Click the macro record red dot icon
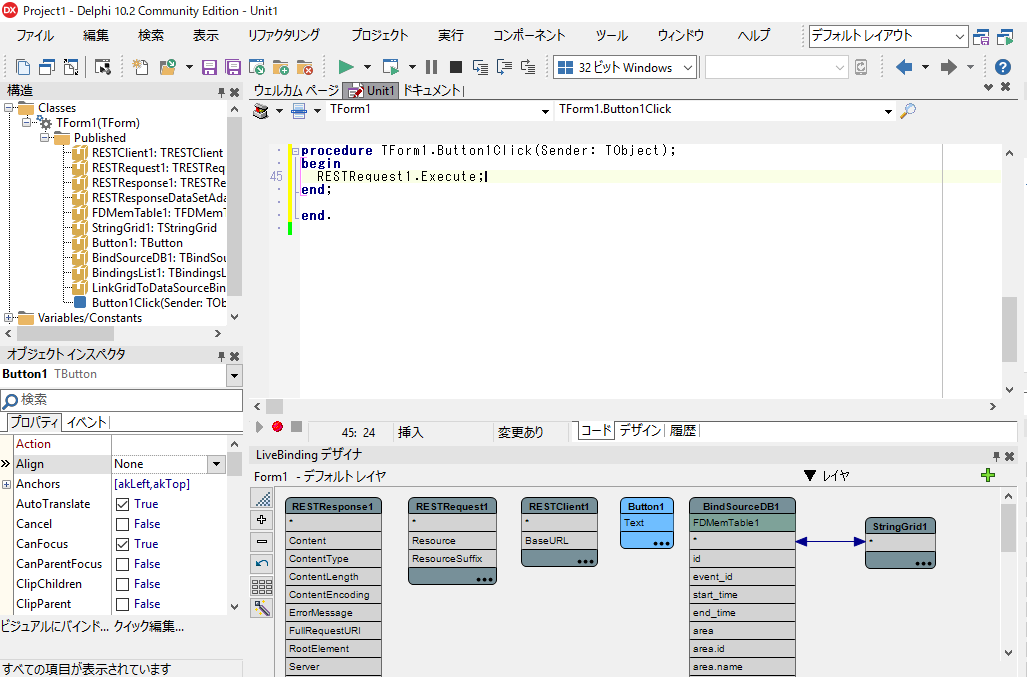Viewport: 1027px width, 677px height. point(277,427)
